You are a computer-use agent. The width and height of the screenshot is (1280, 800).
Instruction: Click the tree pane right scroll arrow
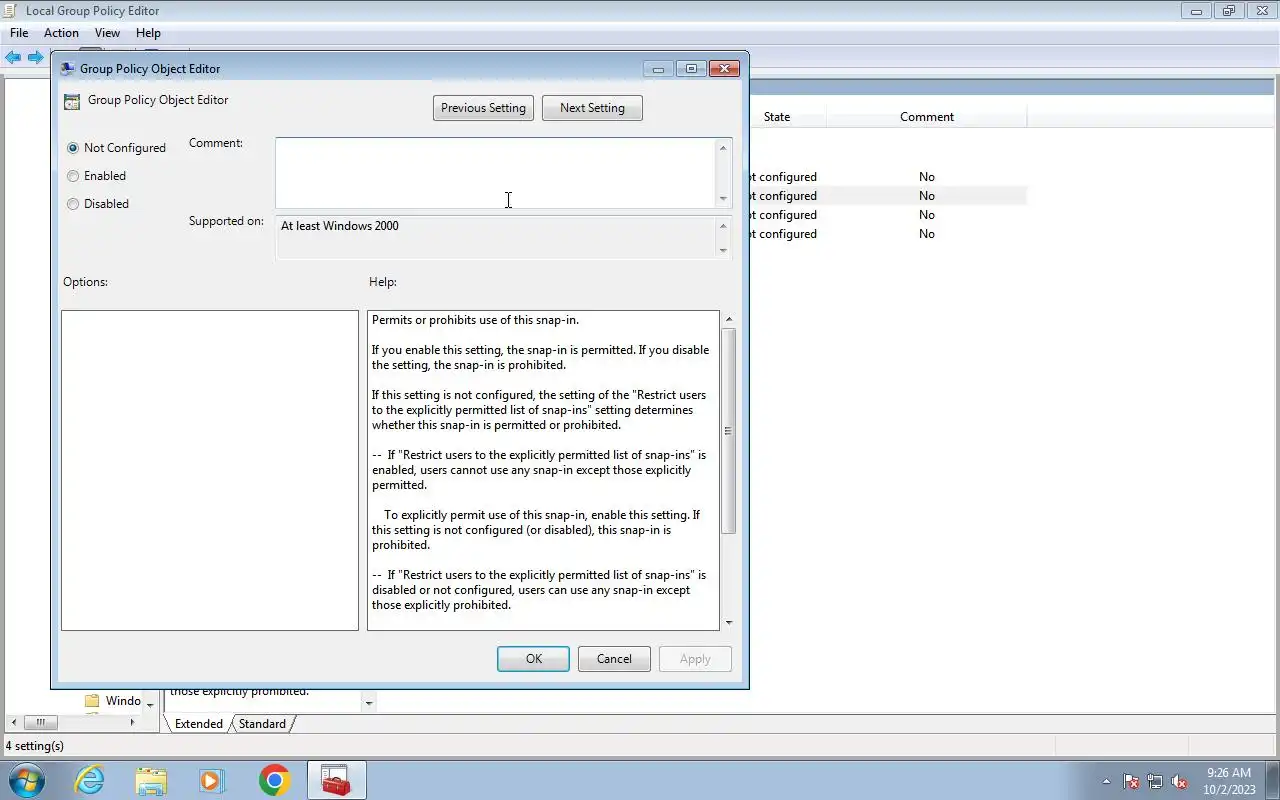pyautogui.click(x=132, y=723)
